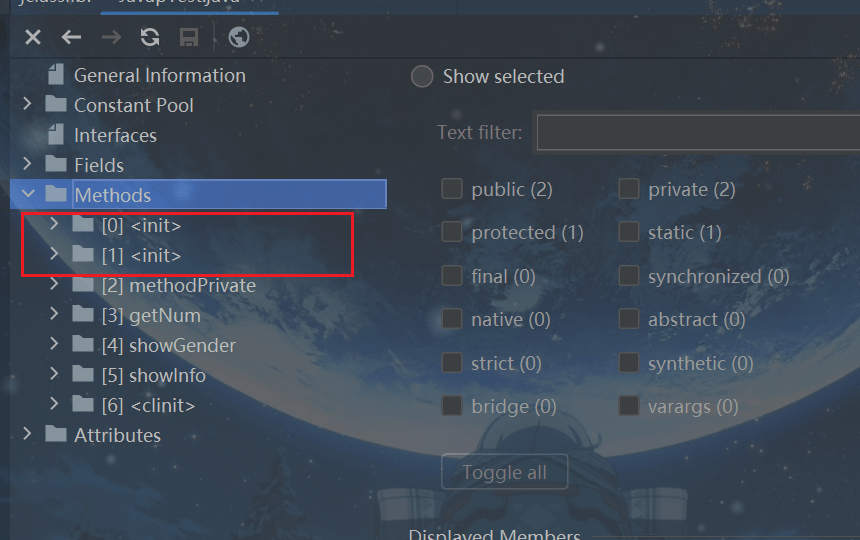
Task: Toggle the static filter checkbox
Action: 629,232
